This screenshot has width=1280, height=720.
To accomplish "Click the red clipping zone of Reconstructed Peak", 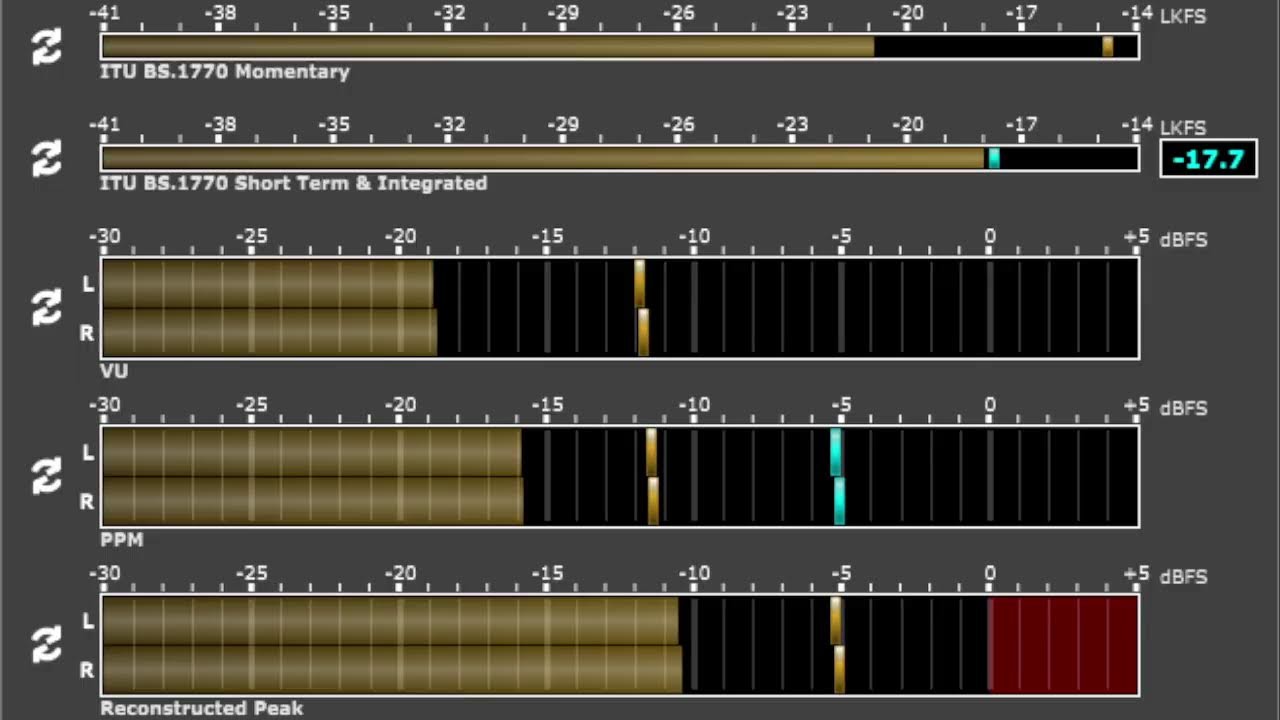I will [x=1063, y=645].
